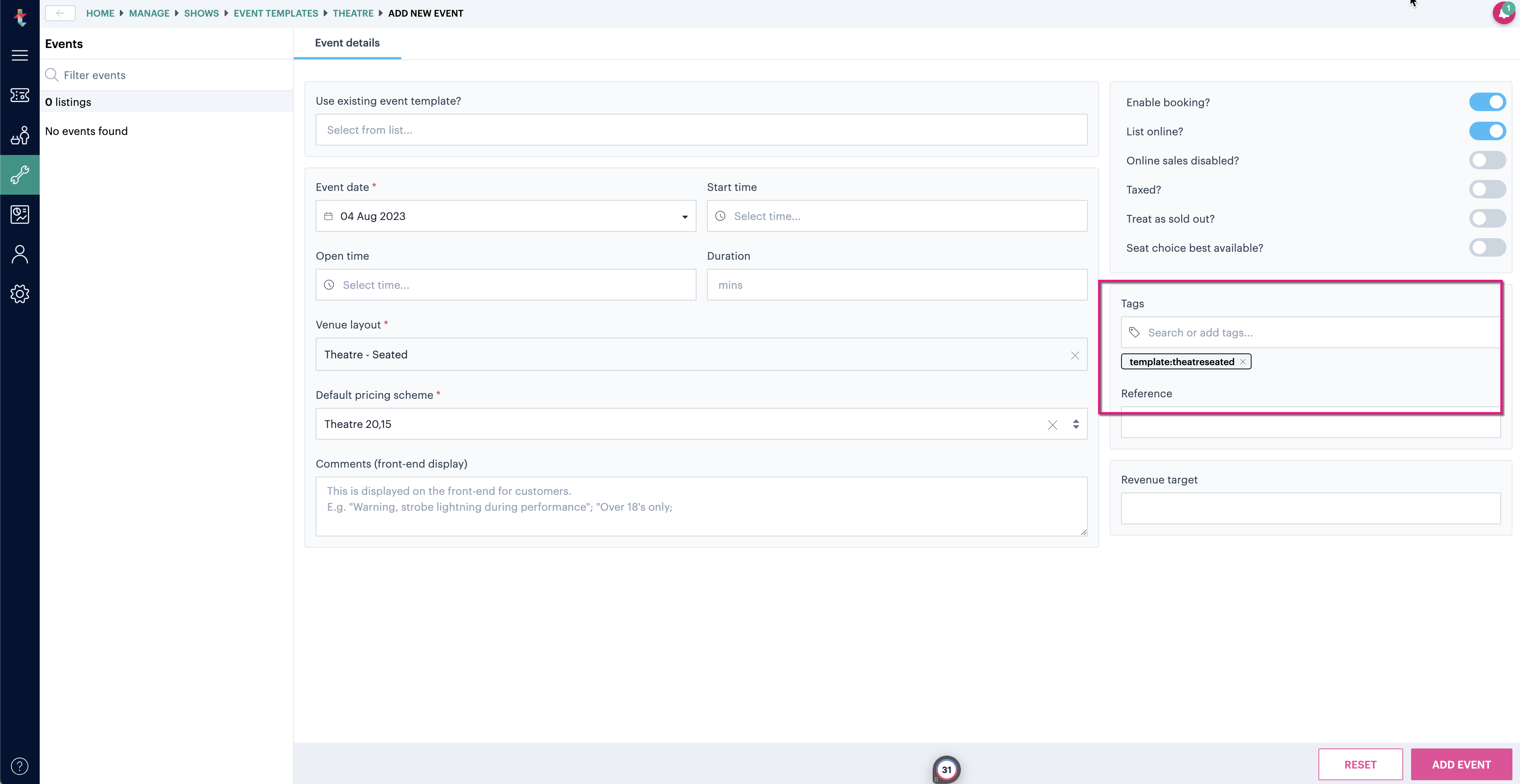Go to MANAGE in the breadcrumb
This screenshot has height=784, width=1520.
[x=149, y=13]
